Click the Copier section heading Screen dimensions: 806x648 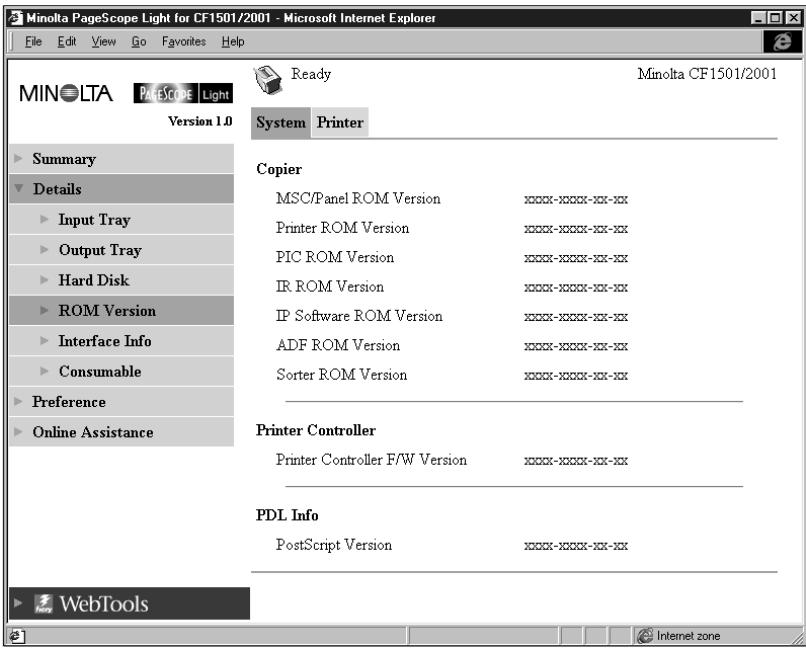[x=279, y=169]
